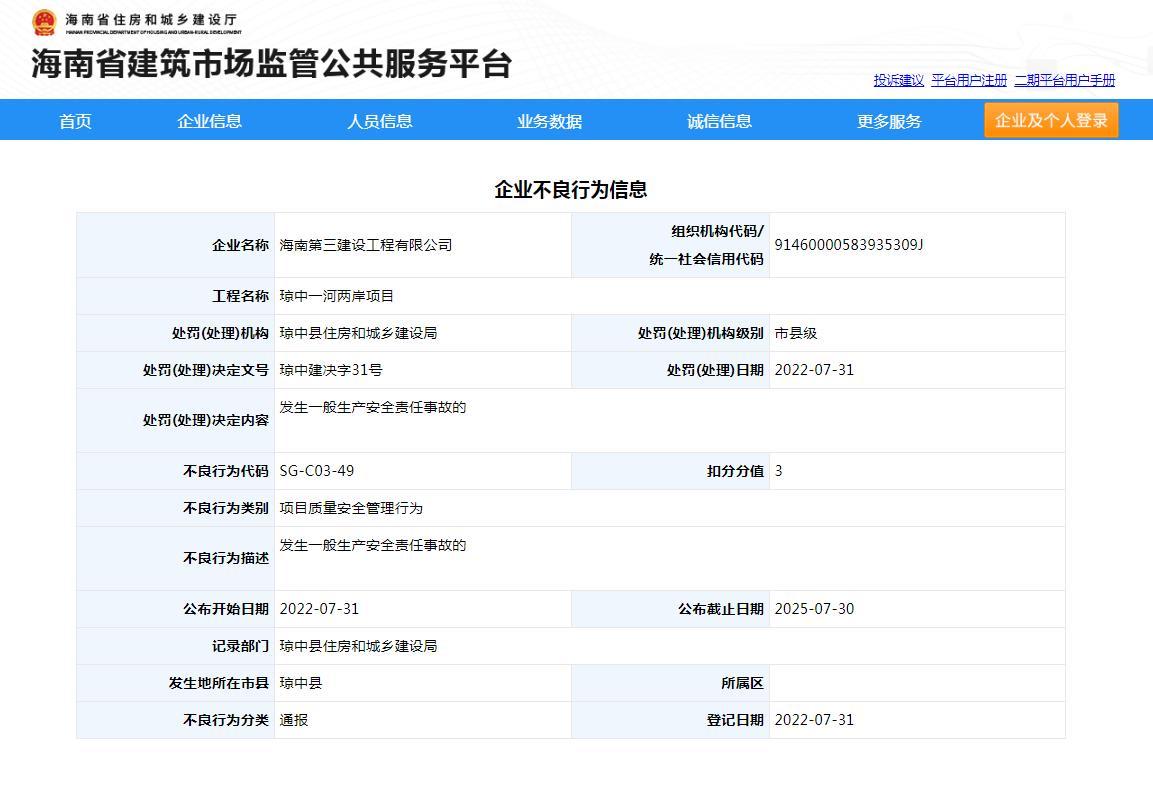
Task: Select company name 海南第三建设工程有限公司
Action: pos(365,245)
